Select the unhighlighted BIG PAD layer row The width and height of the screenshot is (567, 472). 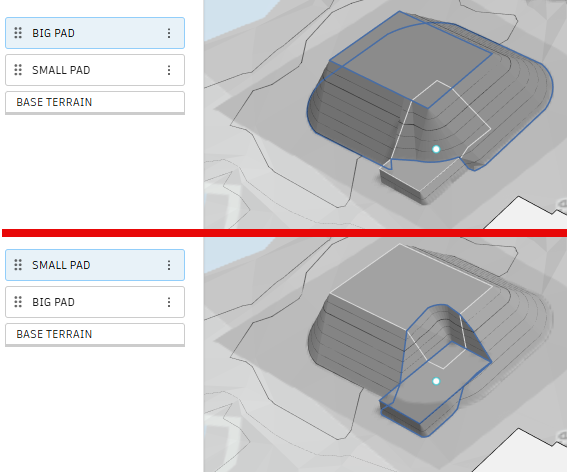click(95, 302)
